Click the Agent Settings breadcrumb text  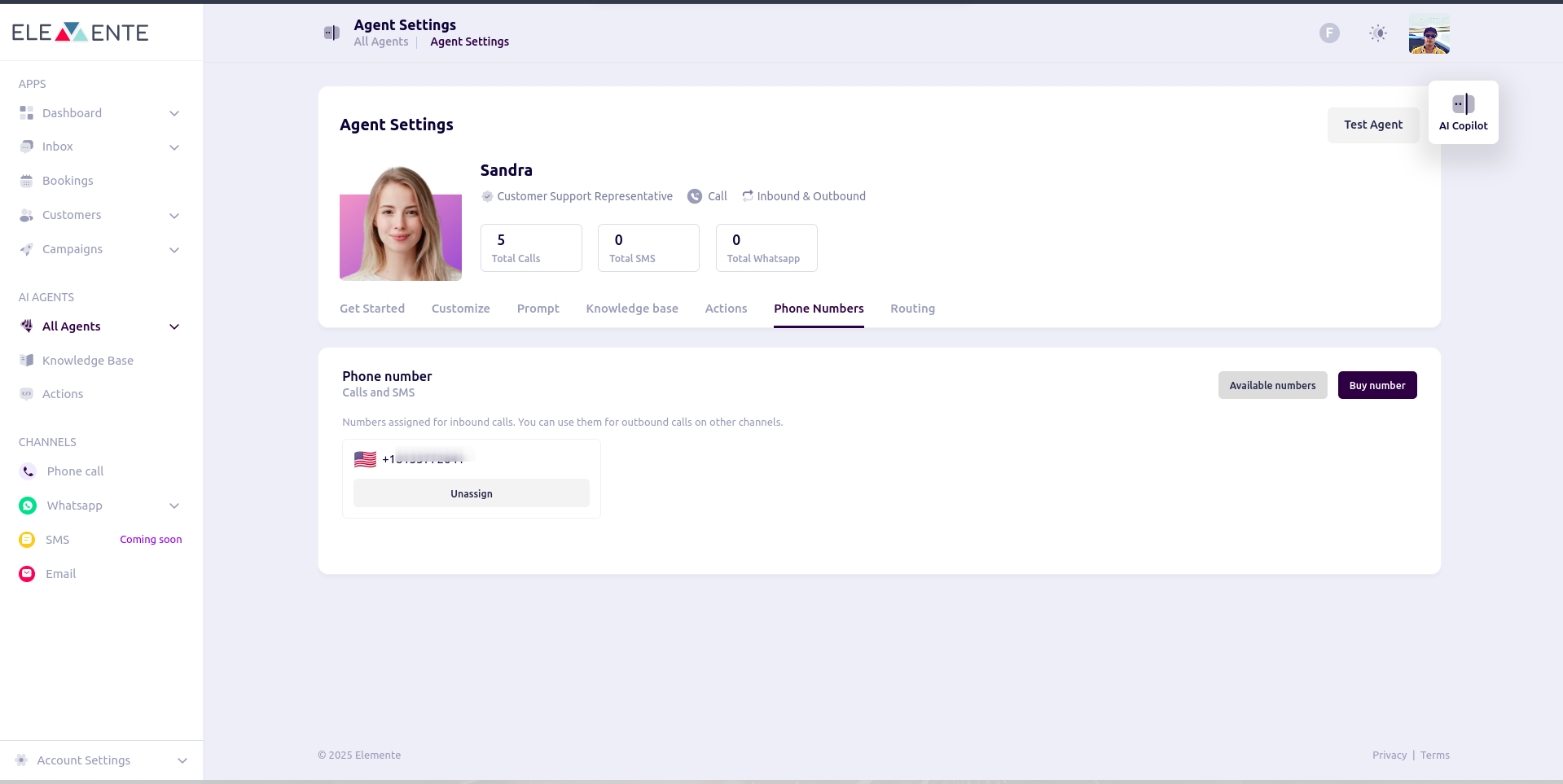pyautogui.click(x=470, y=42)
